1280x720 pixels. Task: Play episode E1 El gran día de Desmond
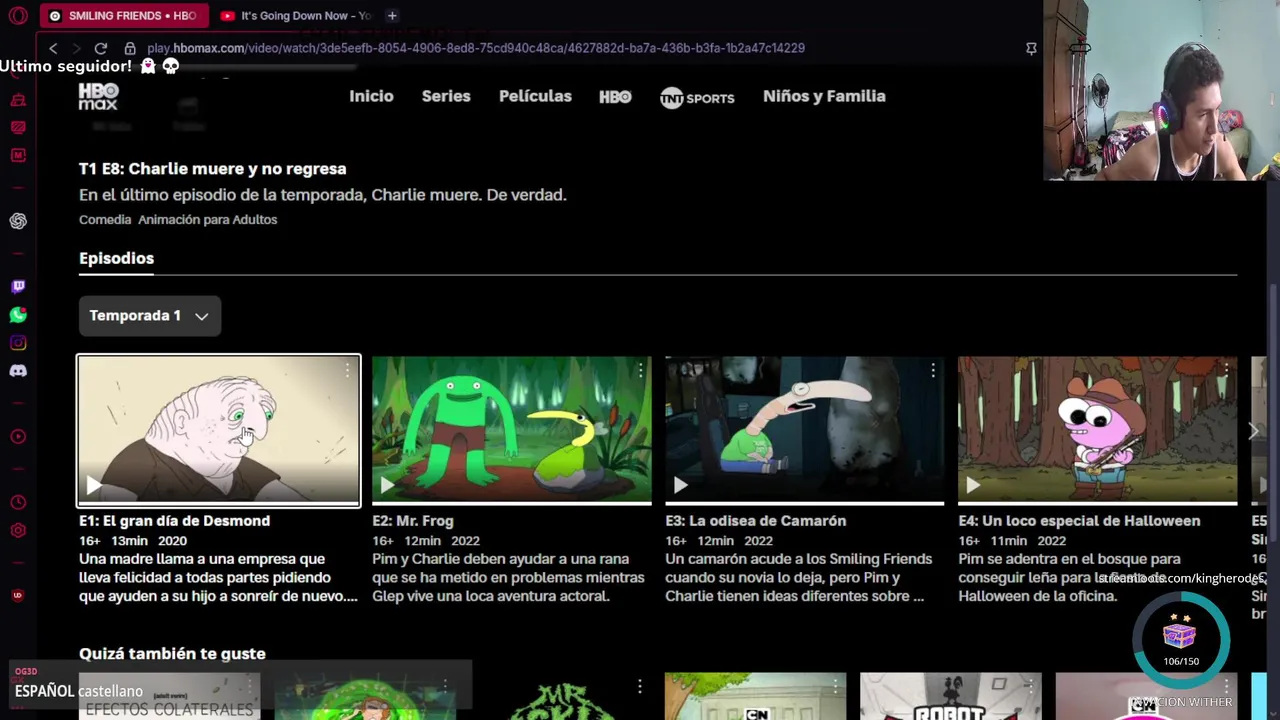pos(93,485)
